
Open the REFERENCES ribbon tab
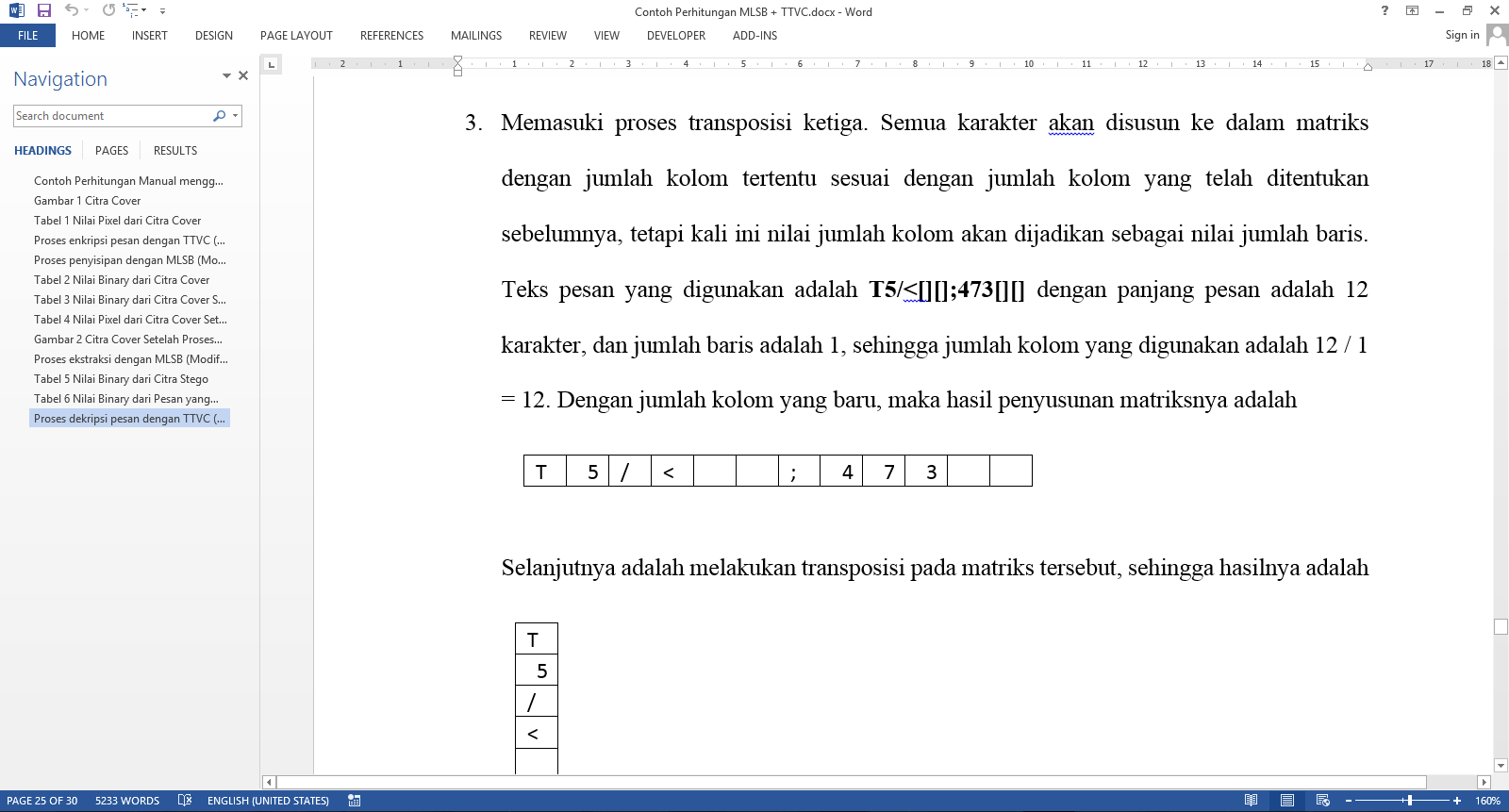pyautogui.click(x=391, y=36)
